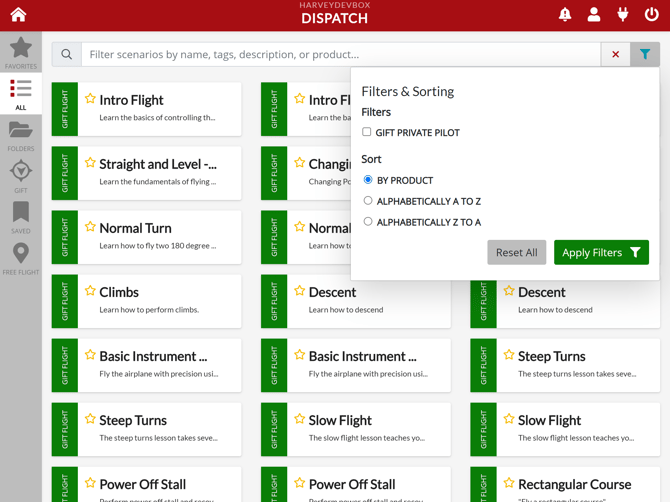Image resolution: width=670 pixels, height=502 pixels.
Task: Favorite the Climbs scenario star
Action: pos(90,291)
